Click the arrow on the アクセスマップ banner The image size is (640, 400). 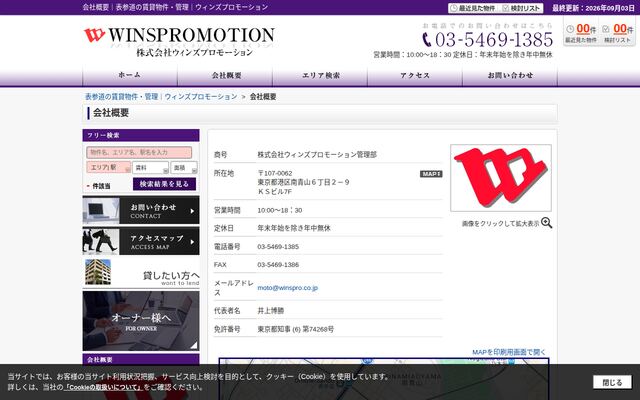click(192, 242)
